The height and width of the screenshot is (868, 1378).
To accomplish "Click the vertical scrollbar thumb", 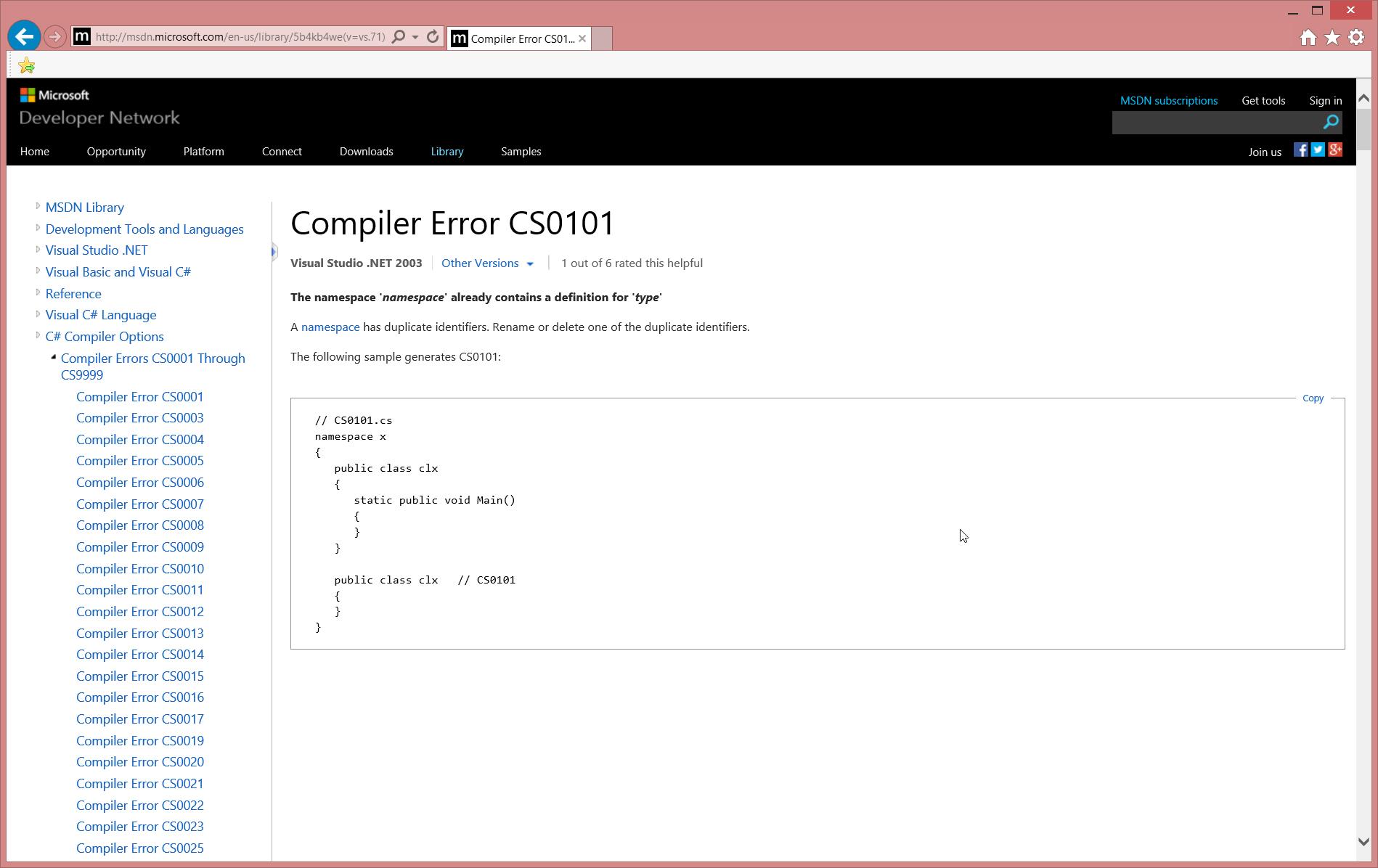I will click(1363, 129).
